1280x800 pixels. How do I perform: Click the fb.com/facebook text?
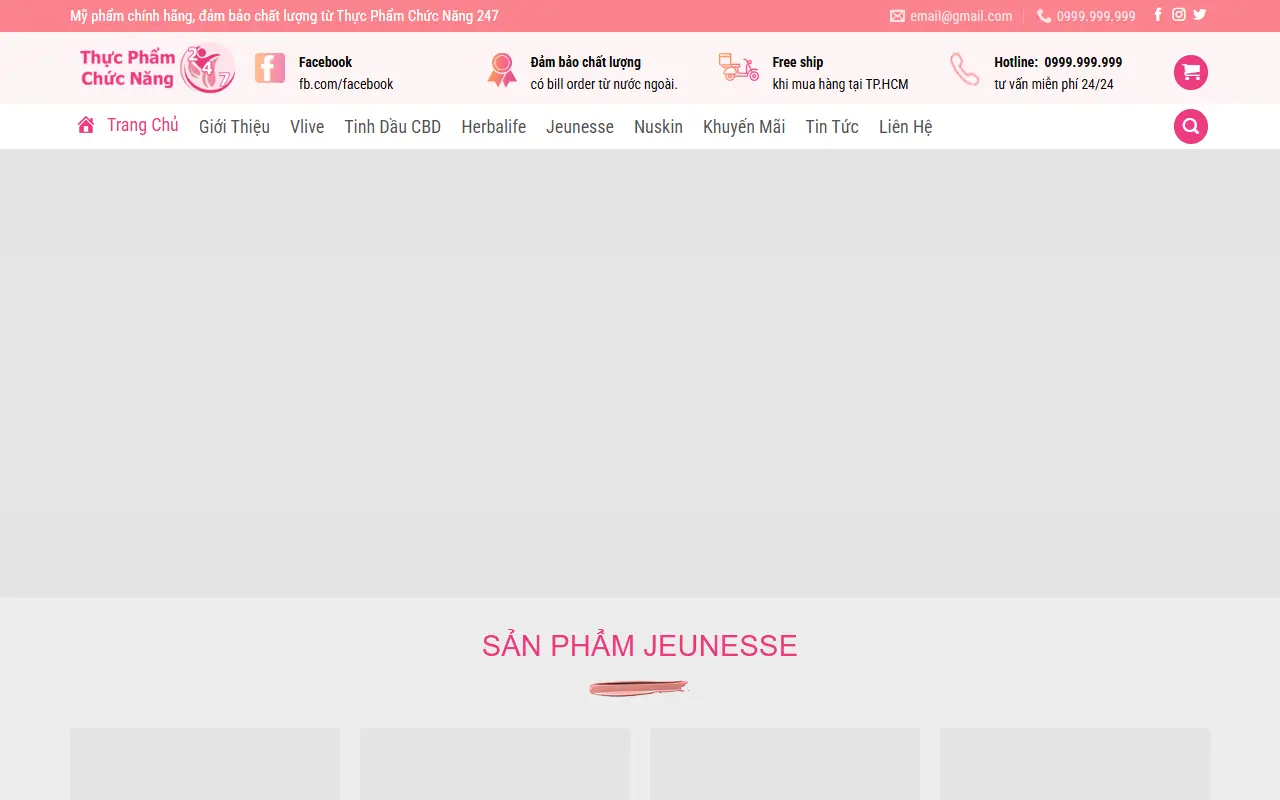click(346, 84)
